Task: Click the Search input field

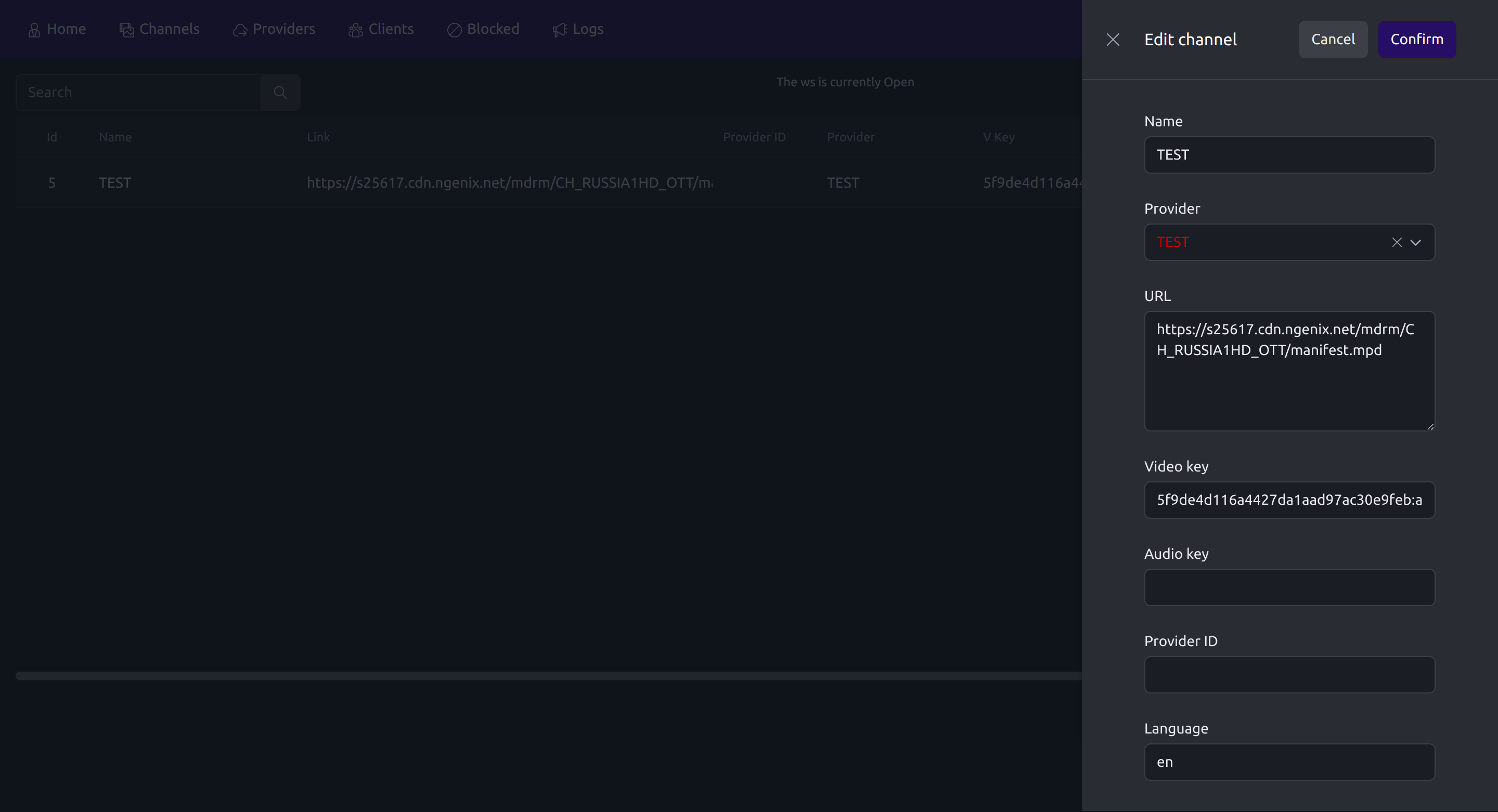Action: pyautogui.click(x=138, y=93)
